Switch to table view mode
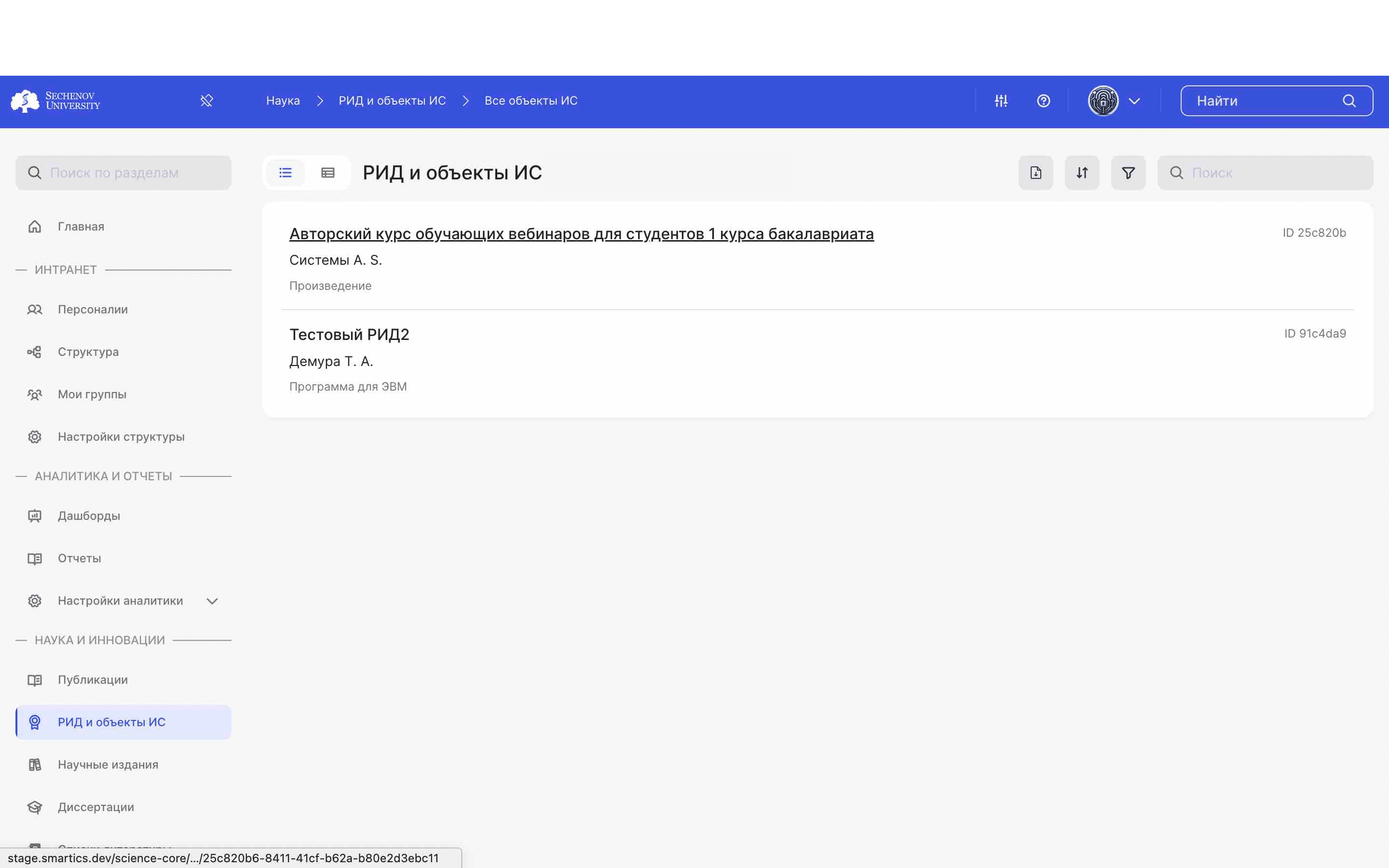 [x=328, y=173]
